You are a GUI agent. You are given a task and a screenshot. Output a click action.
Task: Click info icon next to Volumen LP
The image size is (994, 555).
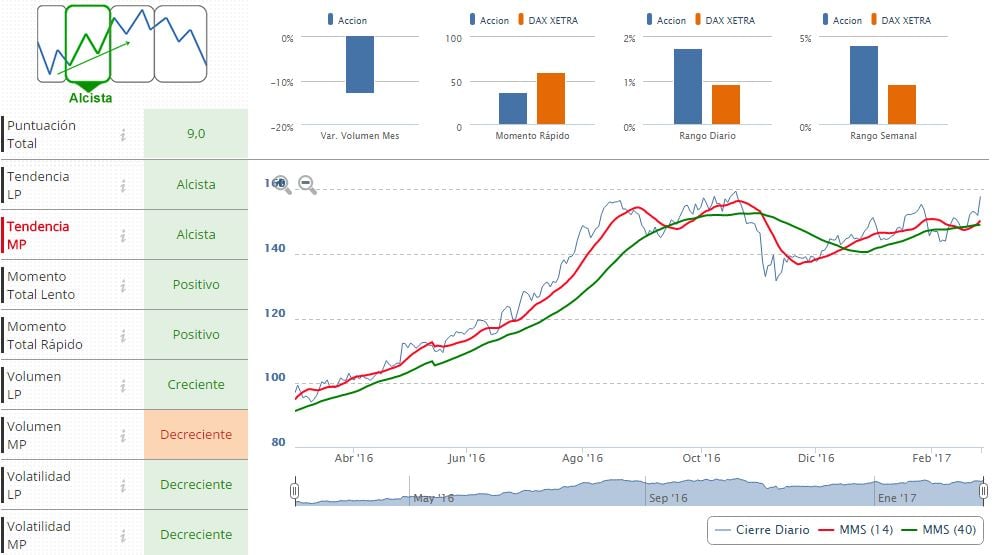pos(123,385)
